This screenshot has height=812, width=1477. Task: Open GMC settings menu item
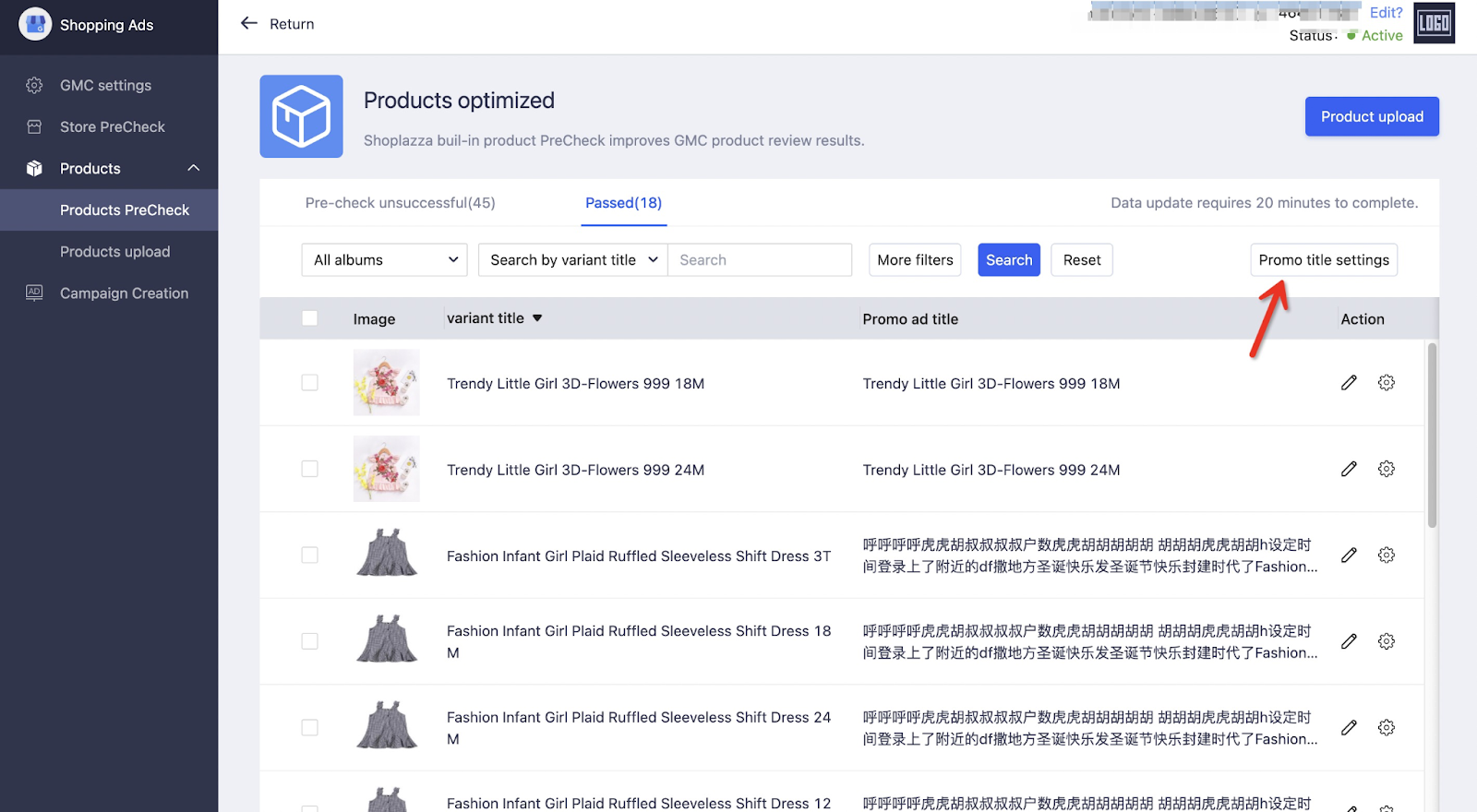pyautogui.click(x=109, y=85)
